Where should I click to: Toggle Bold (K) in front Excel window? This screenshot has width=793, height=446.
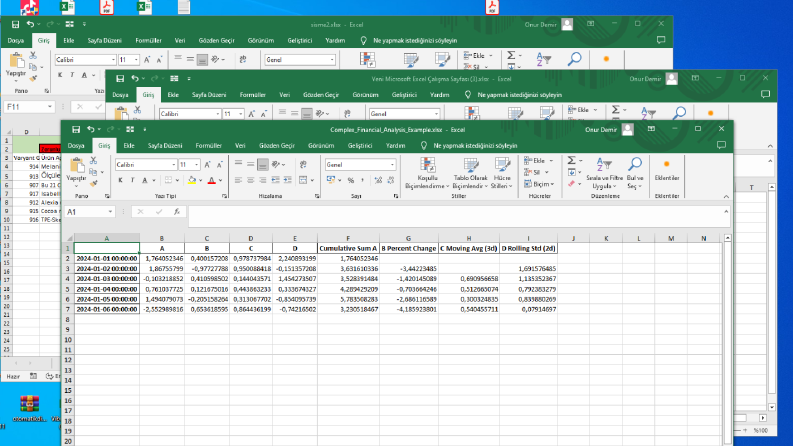point(120,180)
